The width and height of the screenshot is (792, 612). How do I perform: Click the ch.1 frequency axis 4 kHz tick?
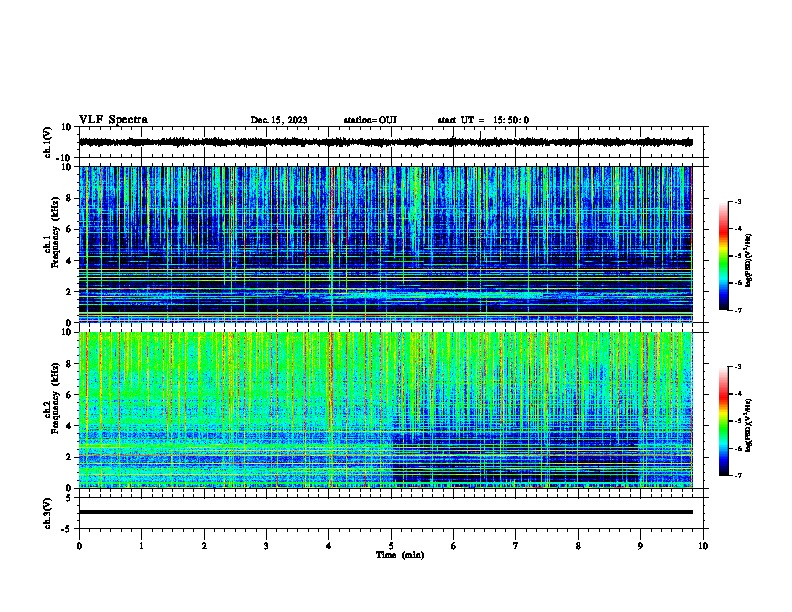[x=69, y=261]
